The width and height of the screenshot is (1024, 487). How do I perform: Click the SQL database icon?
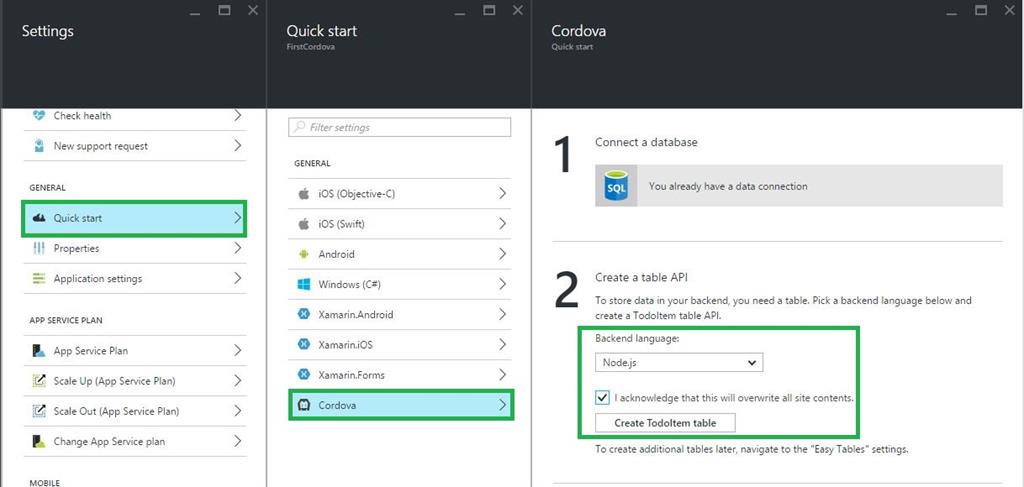616,186
